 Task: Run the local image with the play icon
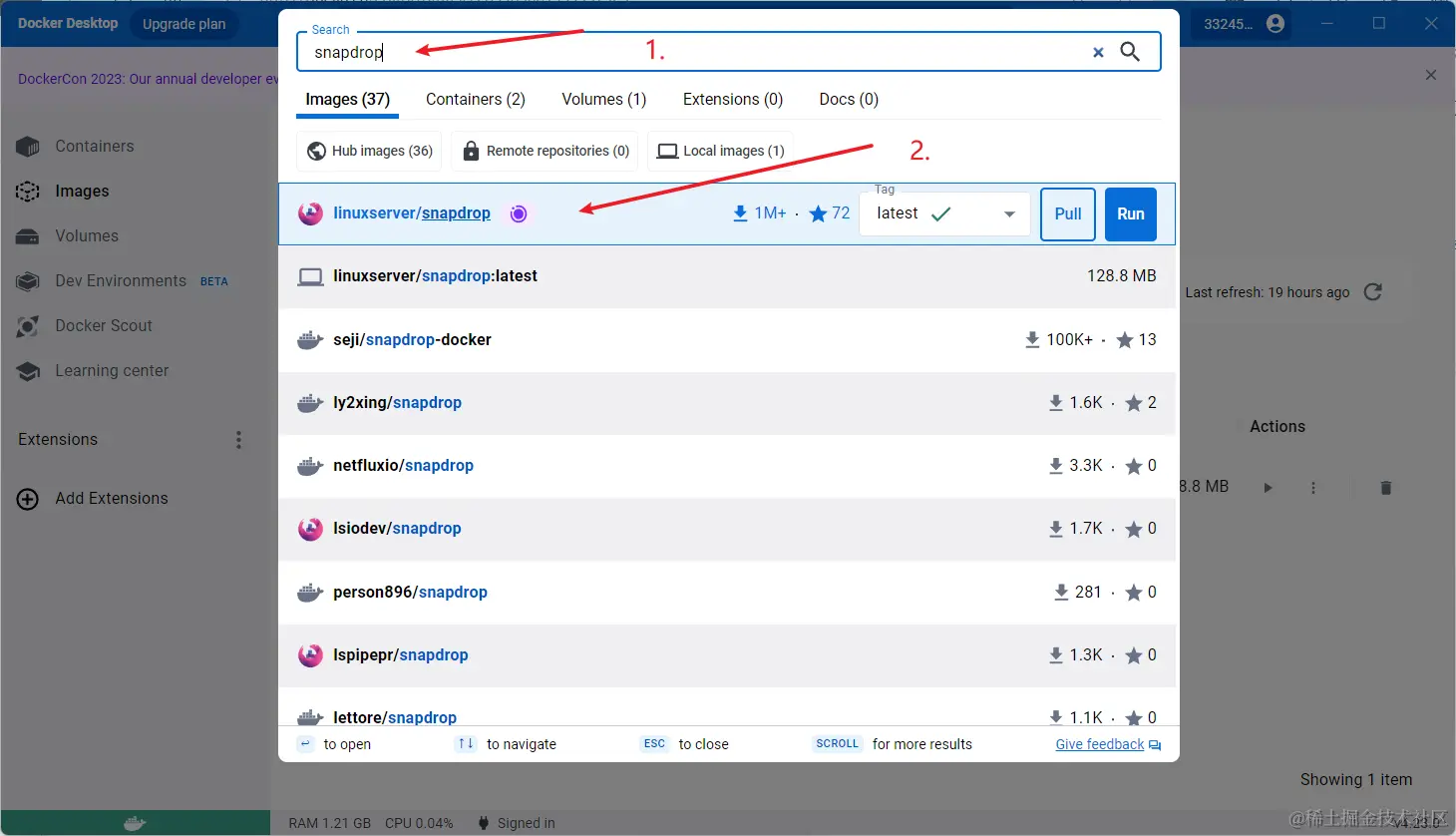[x=1268, y=488]
